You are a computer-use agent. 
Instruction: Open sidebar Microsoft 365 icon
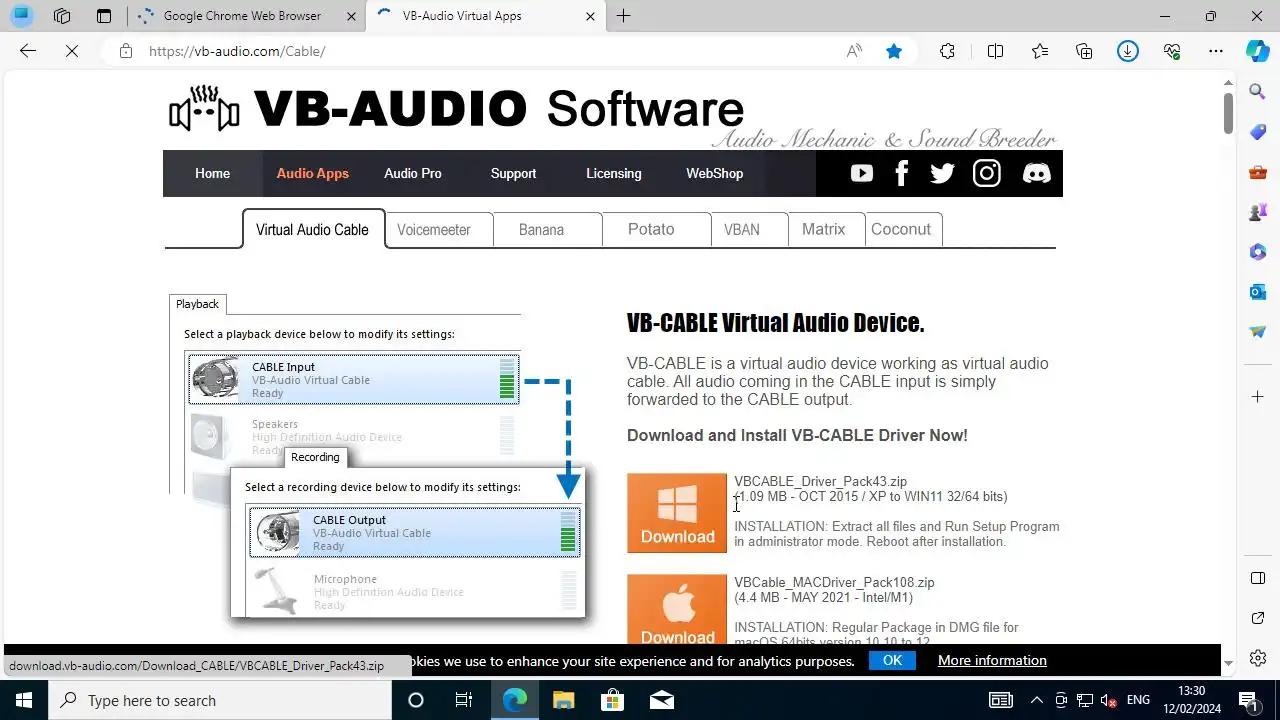click(1258, 252)
